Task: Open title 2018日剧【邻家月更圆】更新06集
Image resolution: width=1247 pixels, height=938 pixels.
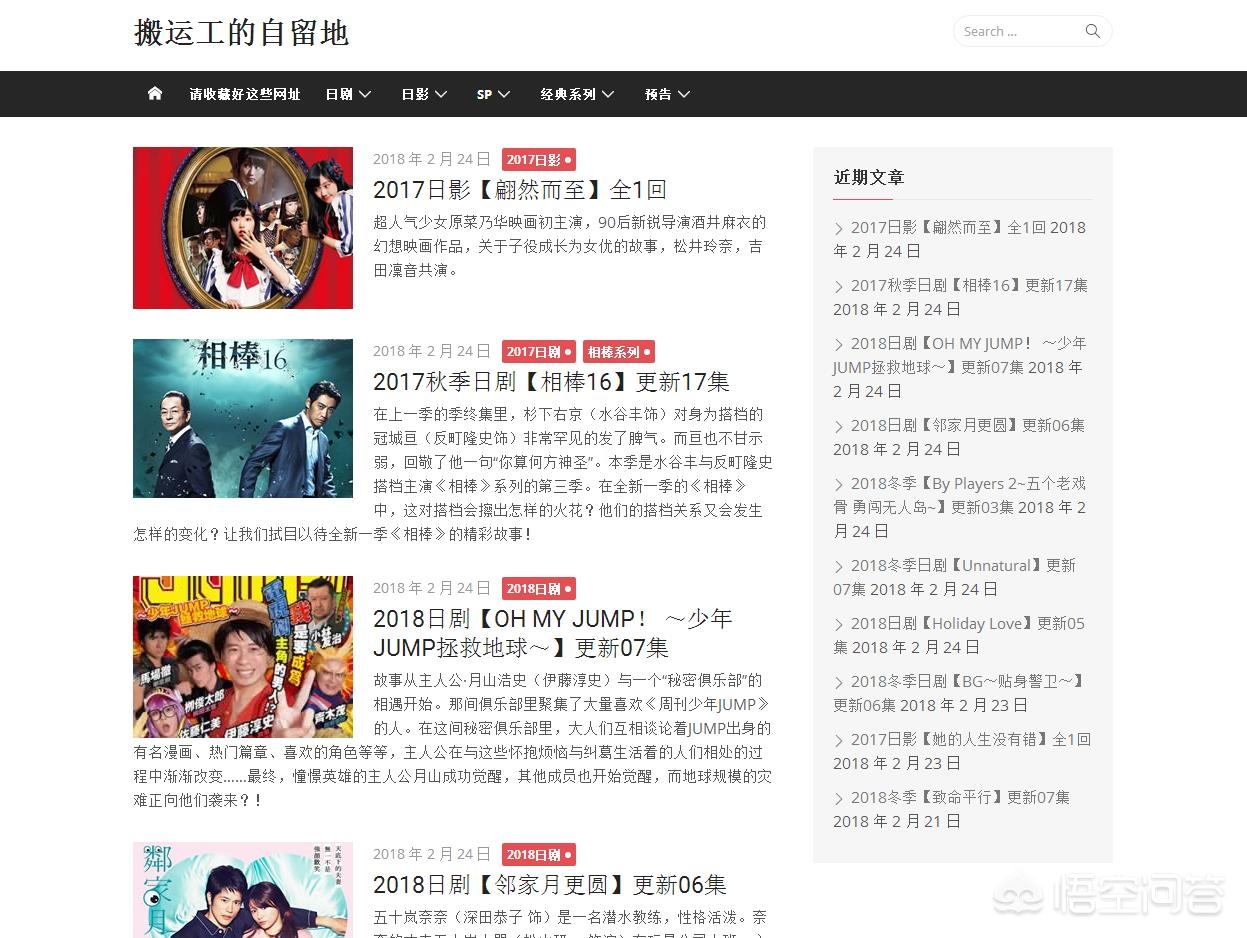Action: [x=550, y=885]
